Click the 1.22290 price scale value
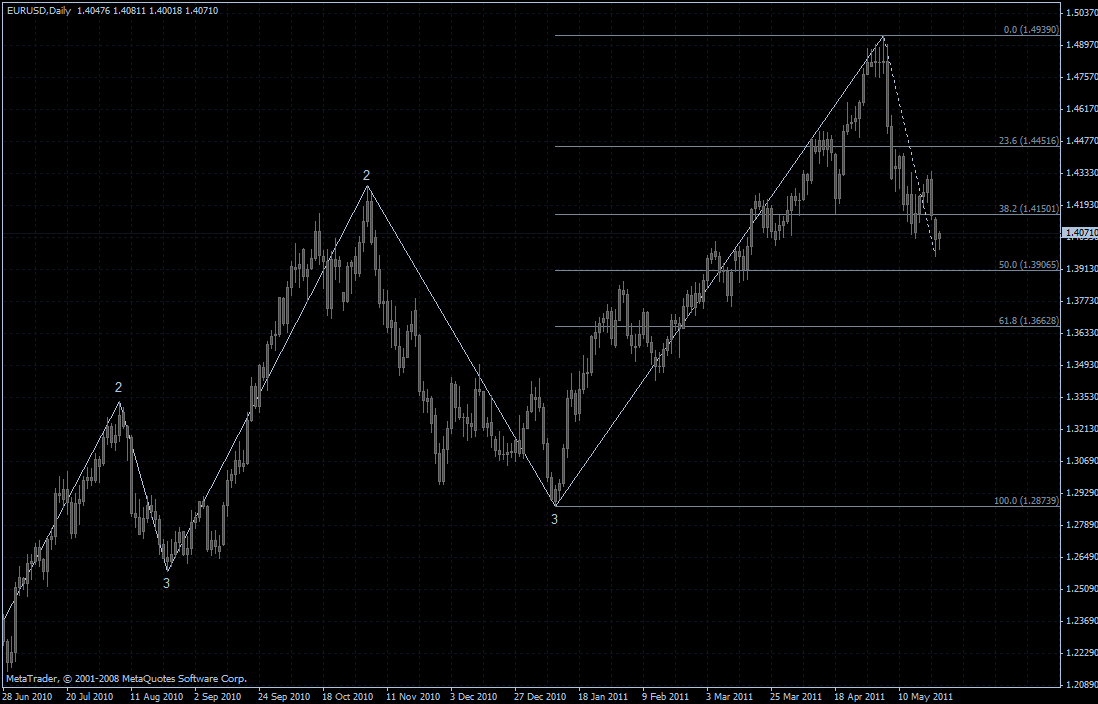This screenshot has width=1098, height=704. click(1082, 653)
